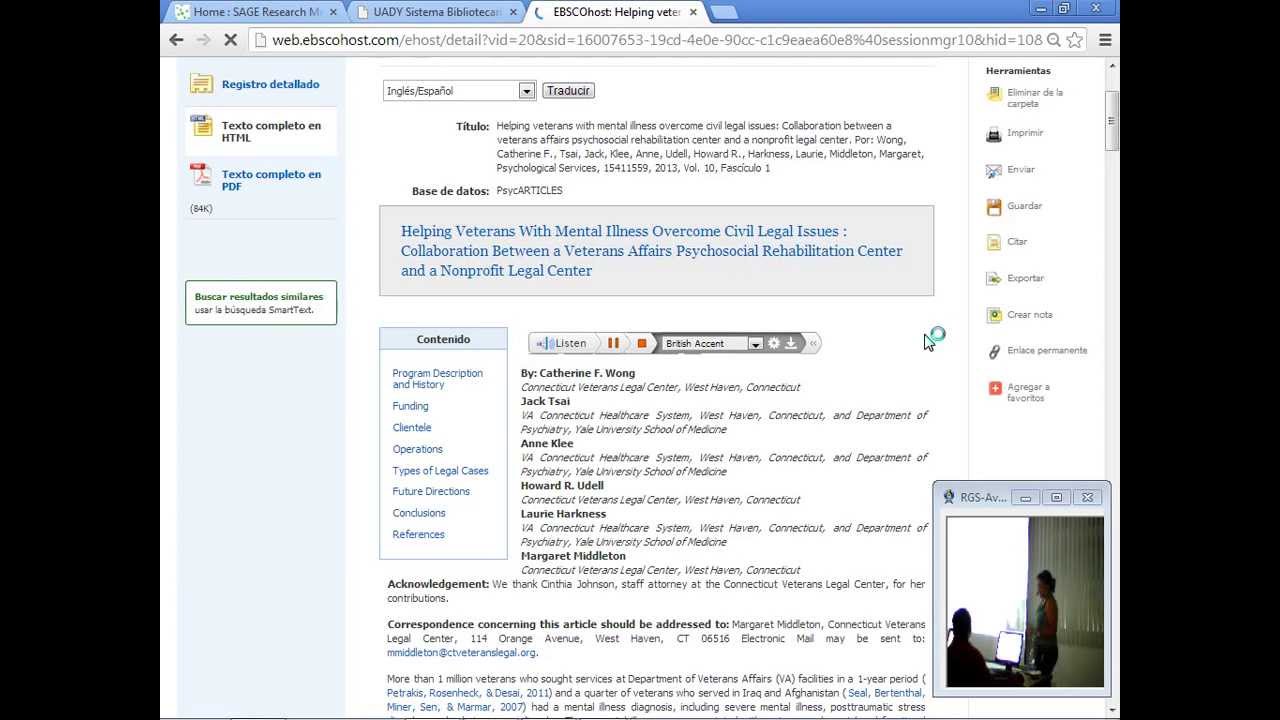Click the RGS-Av webcam video preview
This screenshot has height=720, width=1280.
[1025, 602]
